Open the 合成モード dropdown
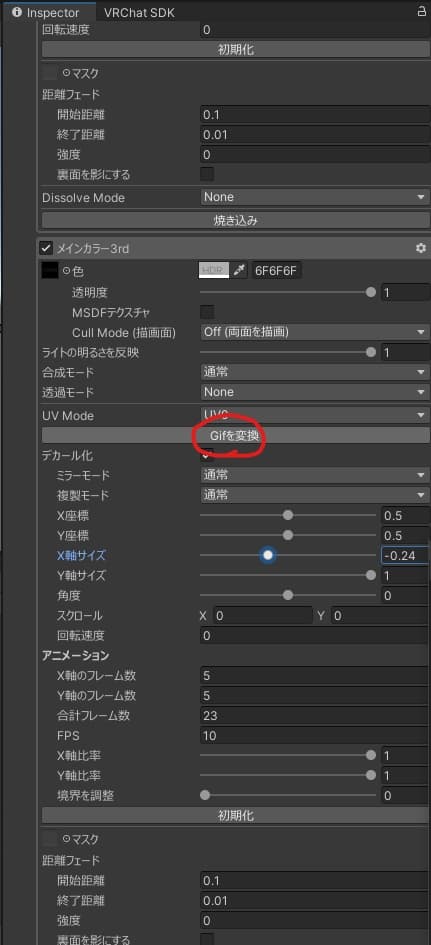The width and height of the screenshot is (431, 945). (314, 372)
